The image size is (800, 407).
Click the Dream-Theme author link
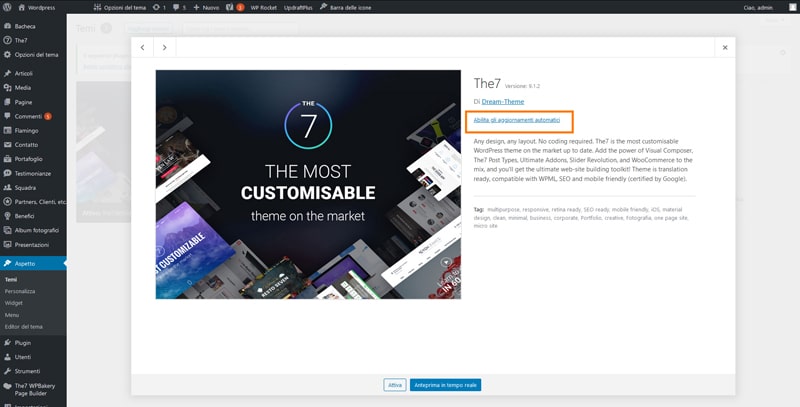click(503, 101)
